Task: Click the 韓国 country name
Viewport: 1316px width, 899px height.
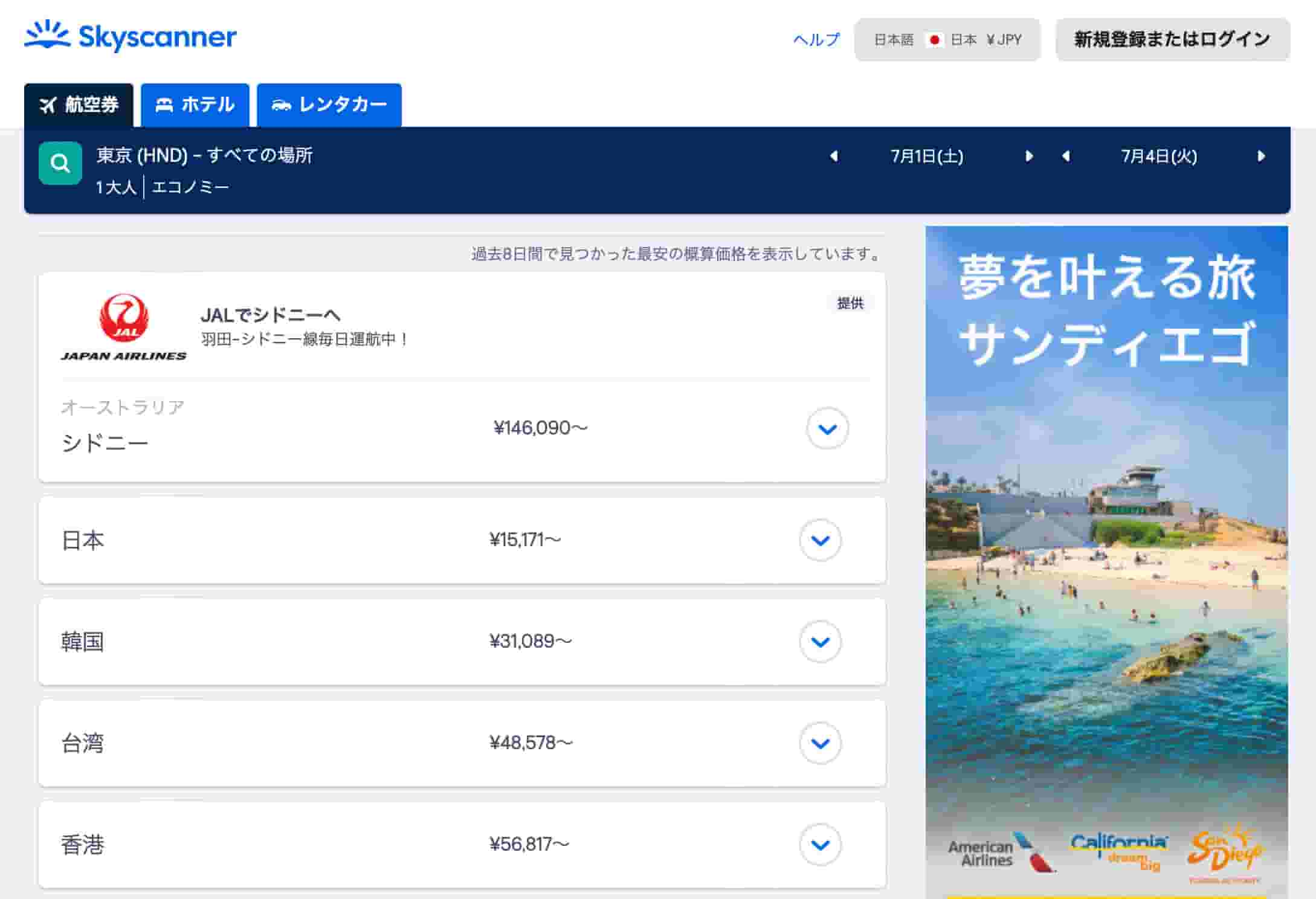Action: 83,642
